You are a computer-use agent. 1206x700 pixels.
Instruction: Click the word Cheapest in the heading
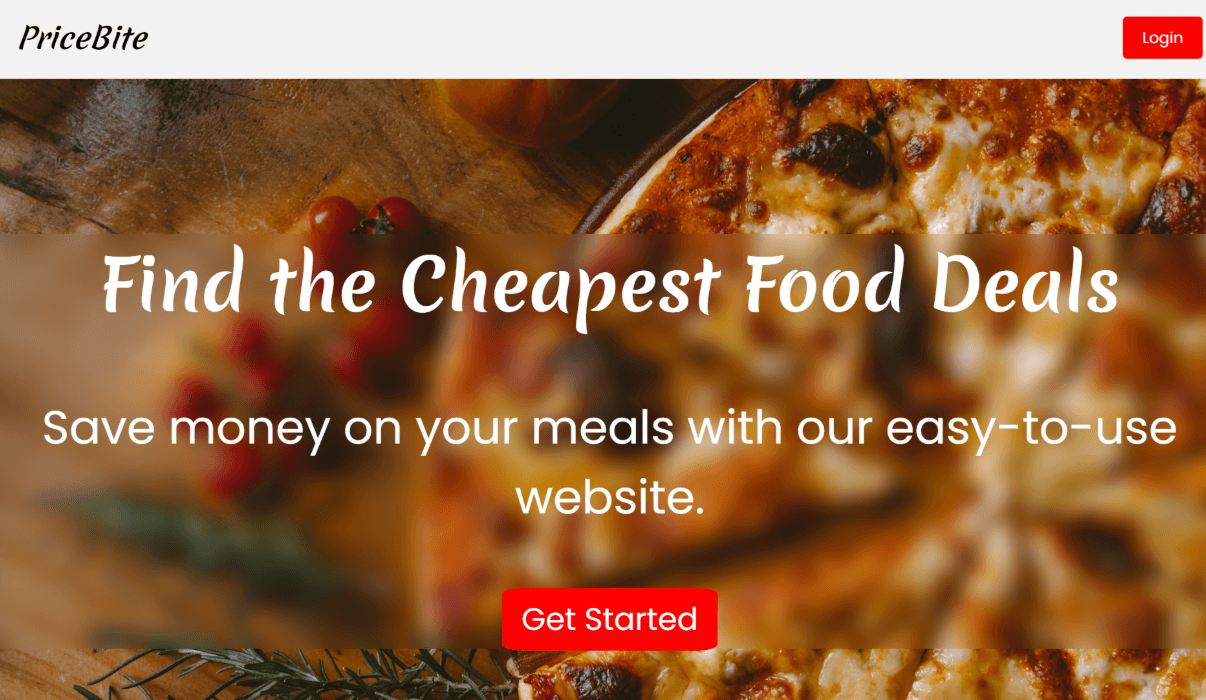tap(561, 286)
